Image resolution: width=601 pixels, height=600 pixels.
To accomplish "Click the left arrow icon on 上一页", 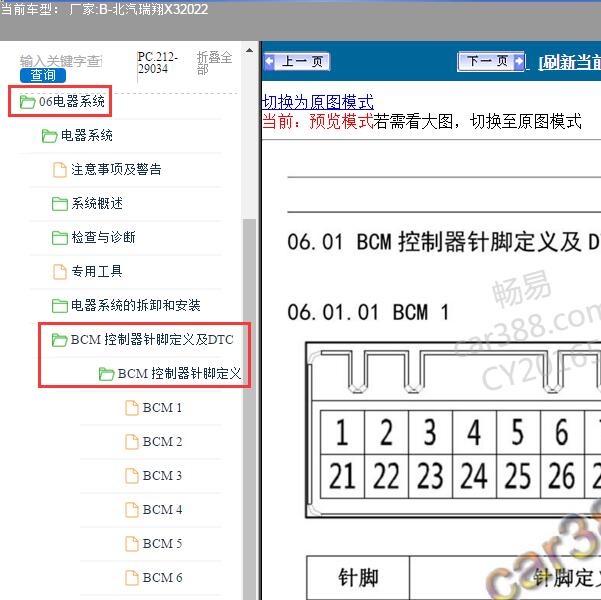I will (x=269, y=61).
